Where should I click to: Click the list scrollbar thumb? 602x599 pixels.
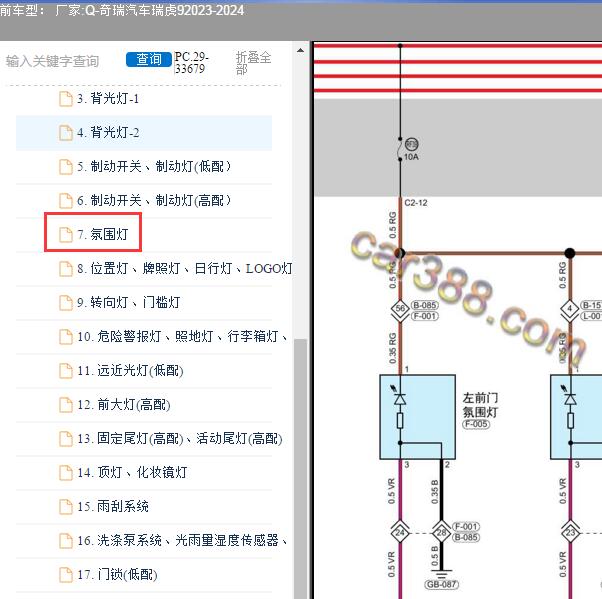301,468
